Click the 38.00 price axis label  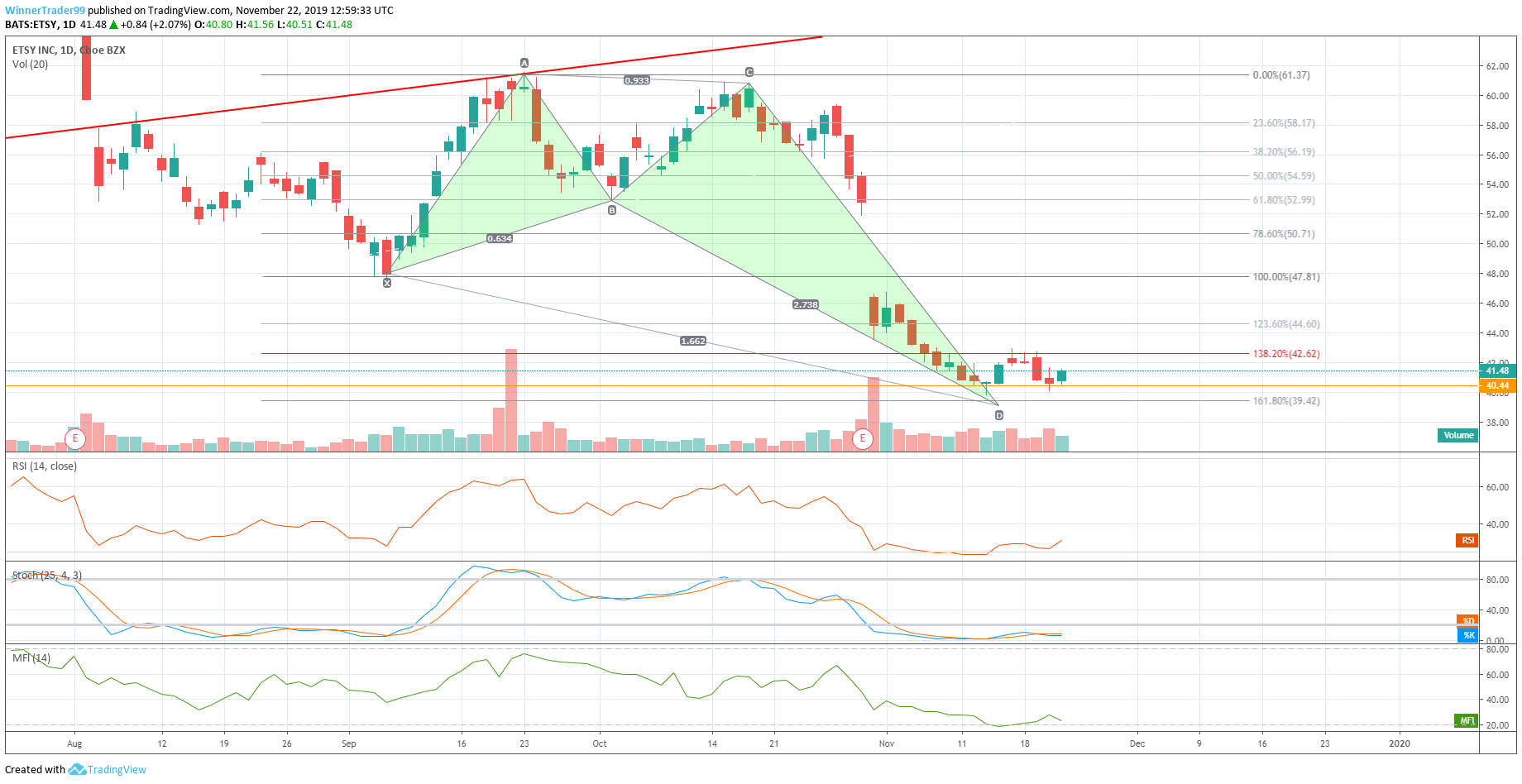click(1497, 423)
